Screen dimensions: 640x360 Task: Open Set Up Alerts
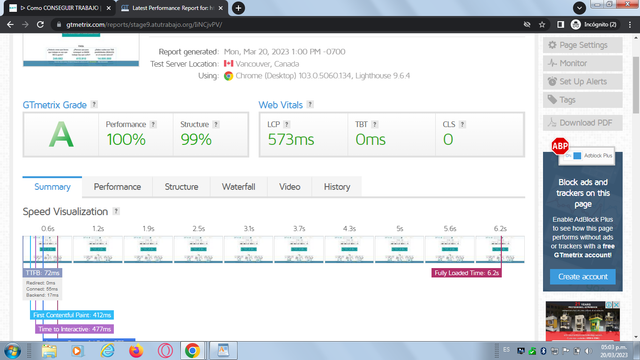(582, 82)
